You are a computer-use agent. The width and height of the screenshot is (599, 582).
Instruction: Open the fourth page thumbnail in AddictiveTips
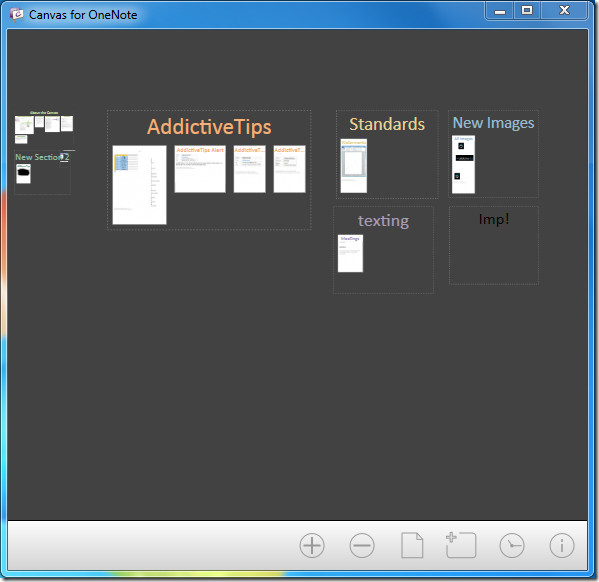point(290,169)
